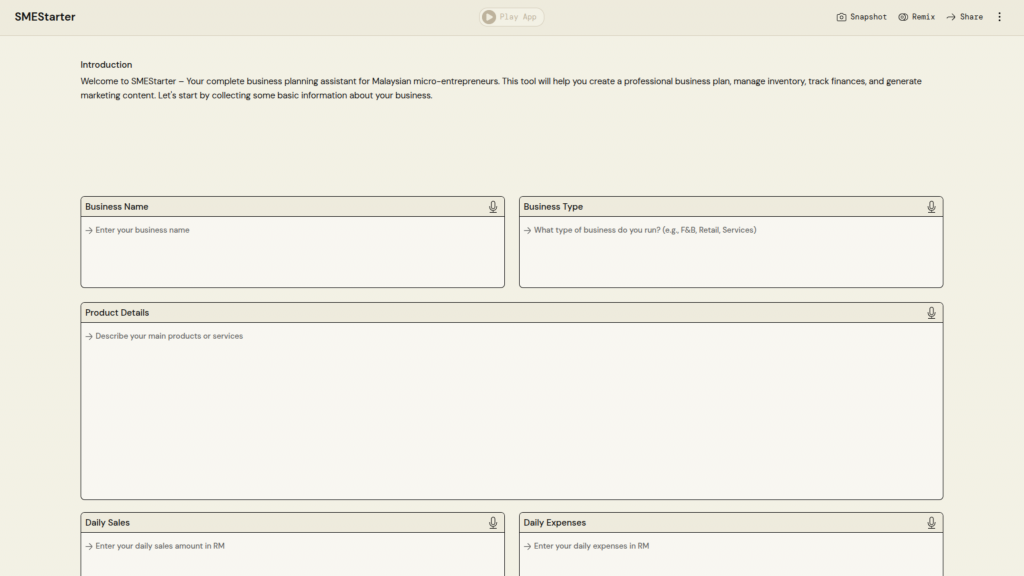Select the Daily Sales amount field
1024x576 pixels.
[x=292, y=553]
